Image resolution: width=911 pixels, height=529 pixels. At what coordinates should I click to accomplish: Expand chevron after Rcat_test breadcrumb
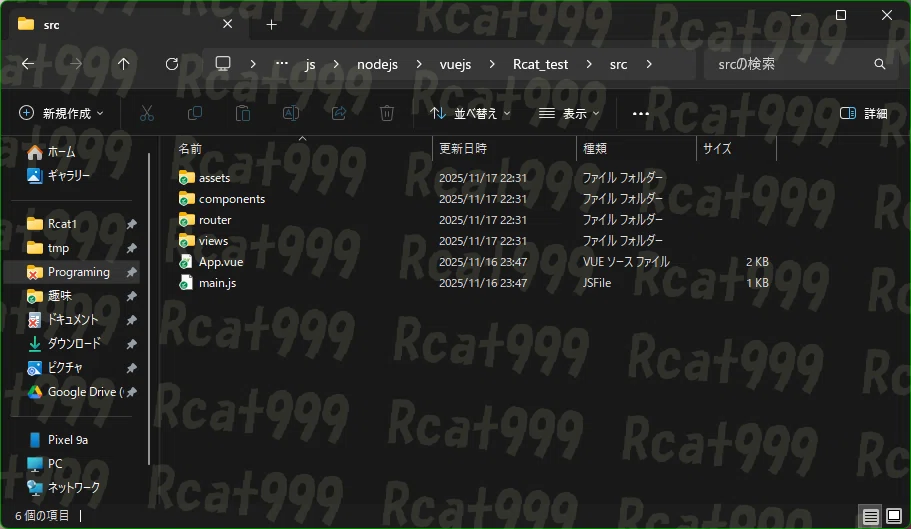(589, 64)
